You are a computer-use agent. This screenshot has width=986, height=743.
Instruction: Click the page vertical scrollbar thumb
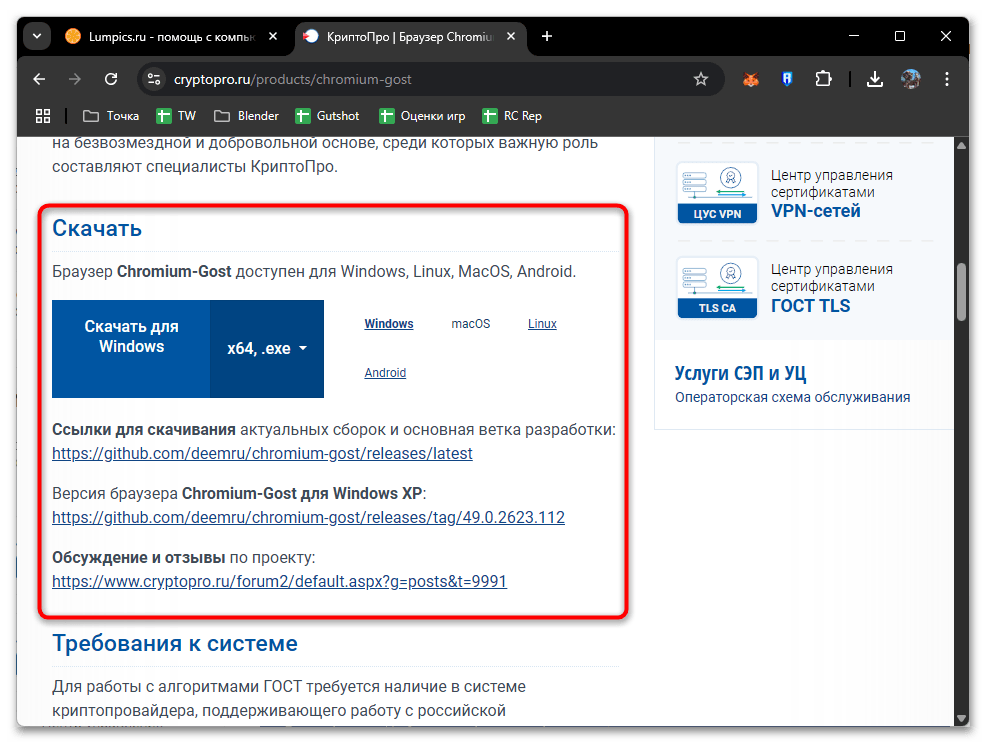coord(961,292)
